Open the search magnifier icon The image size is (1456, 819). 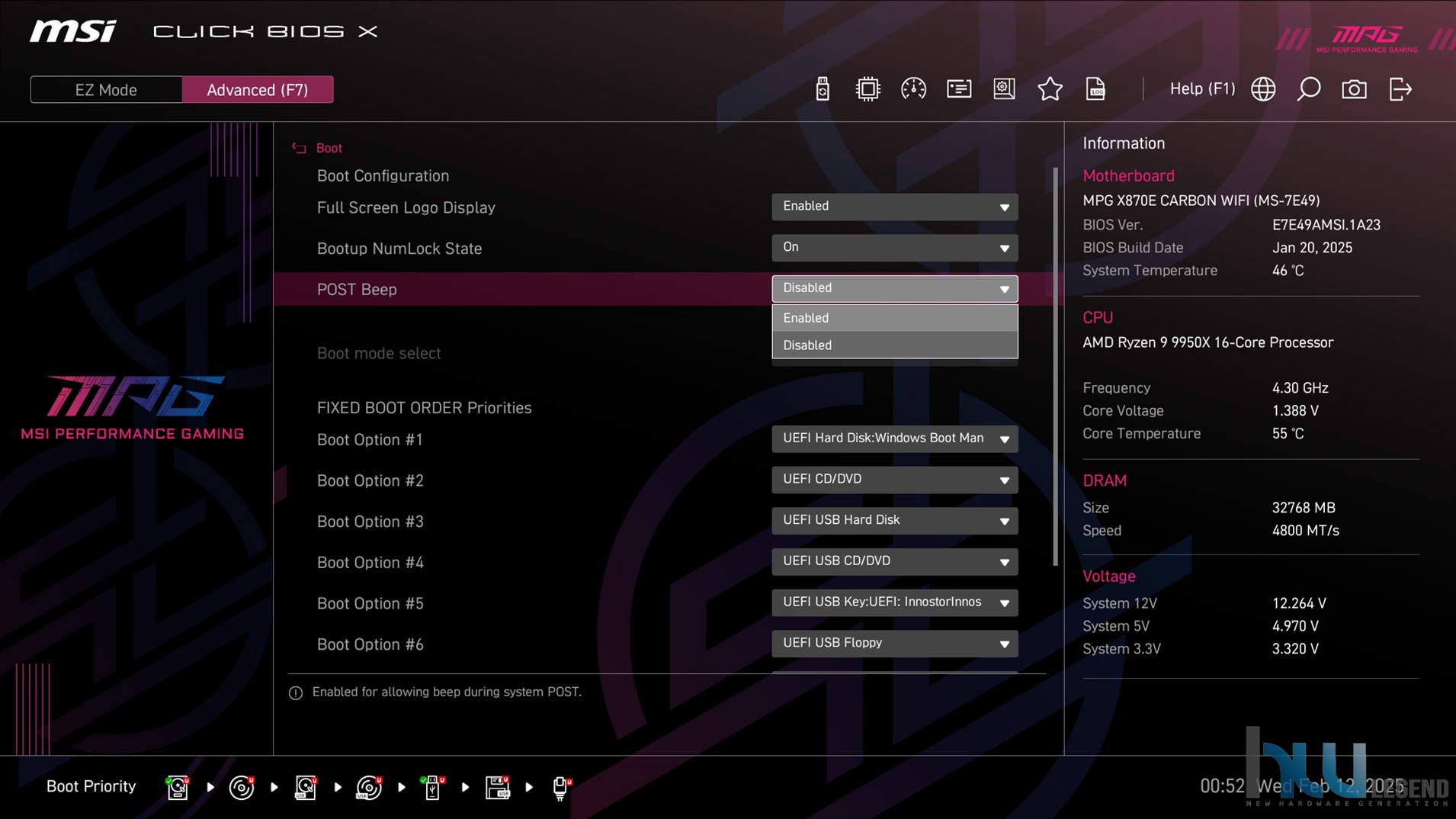click(x=1309, y=89)
